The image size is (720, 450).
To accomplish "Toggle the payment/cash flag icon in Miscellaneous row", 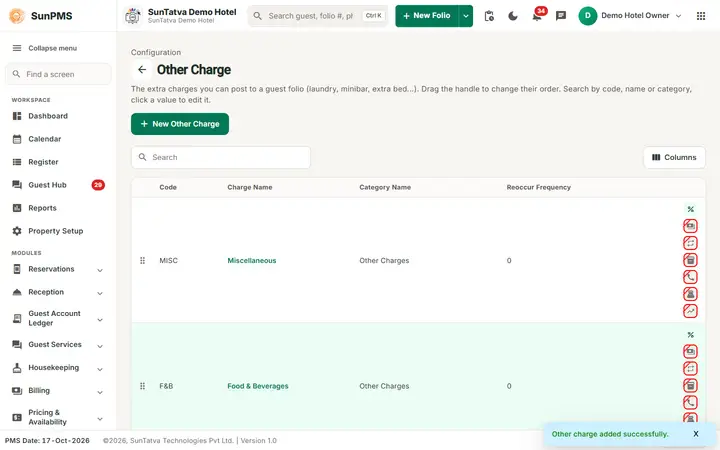I will [690, 226].
